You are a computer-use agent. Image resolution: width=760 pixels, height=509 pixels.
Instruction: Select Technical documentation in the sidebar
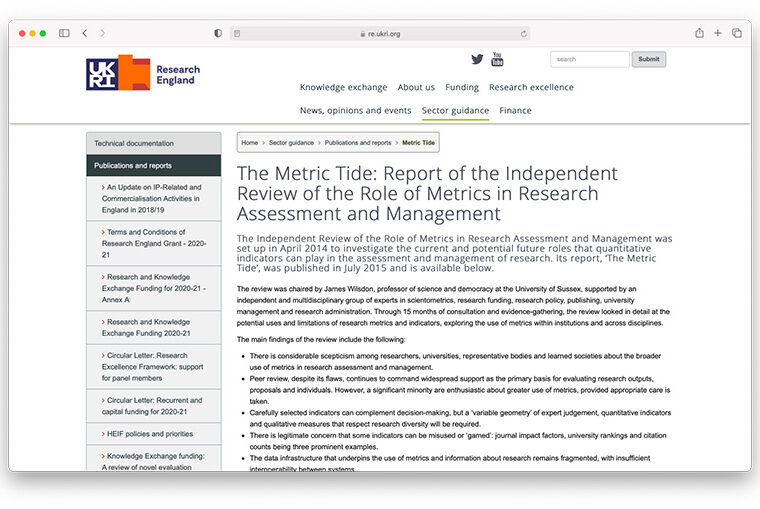pos(154,143)
